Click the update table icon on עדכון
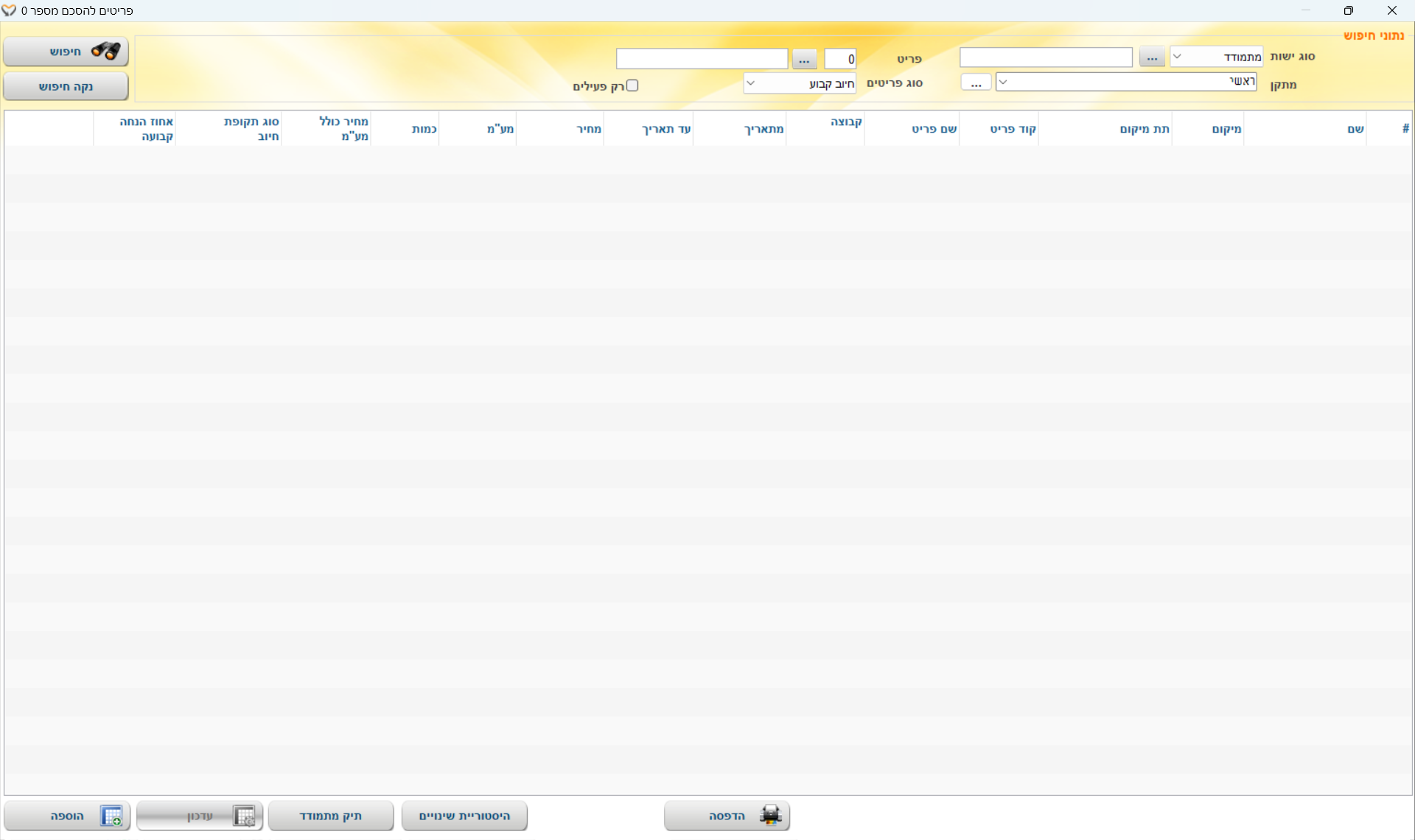 (244, 816)
